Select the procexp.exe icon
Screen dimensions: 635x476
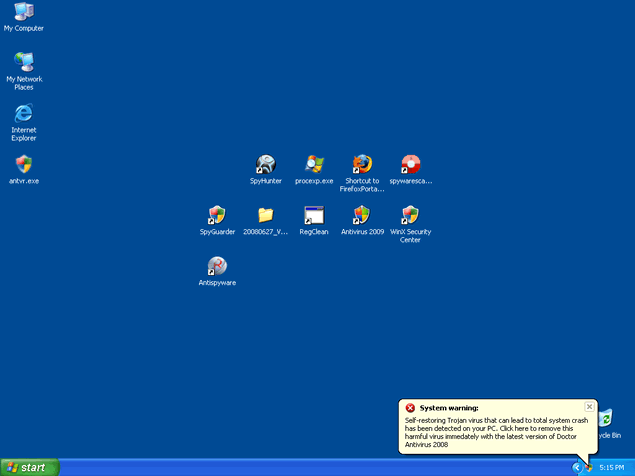click(x=314, y=165)
